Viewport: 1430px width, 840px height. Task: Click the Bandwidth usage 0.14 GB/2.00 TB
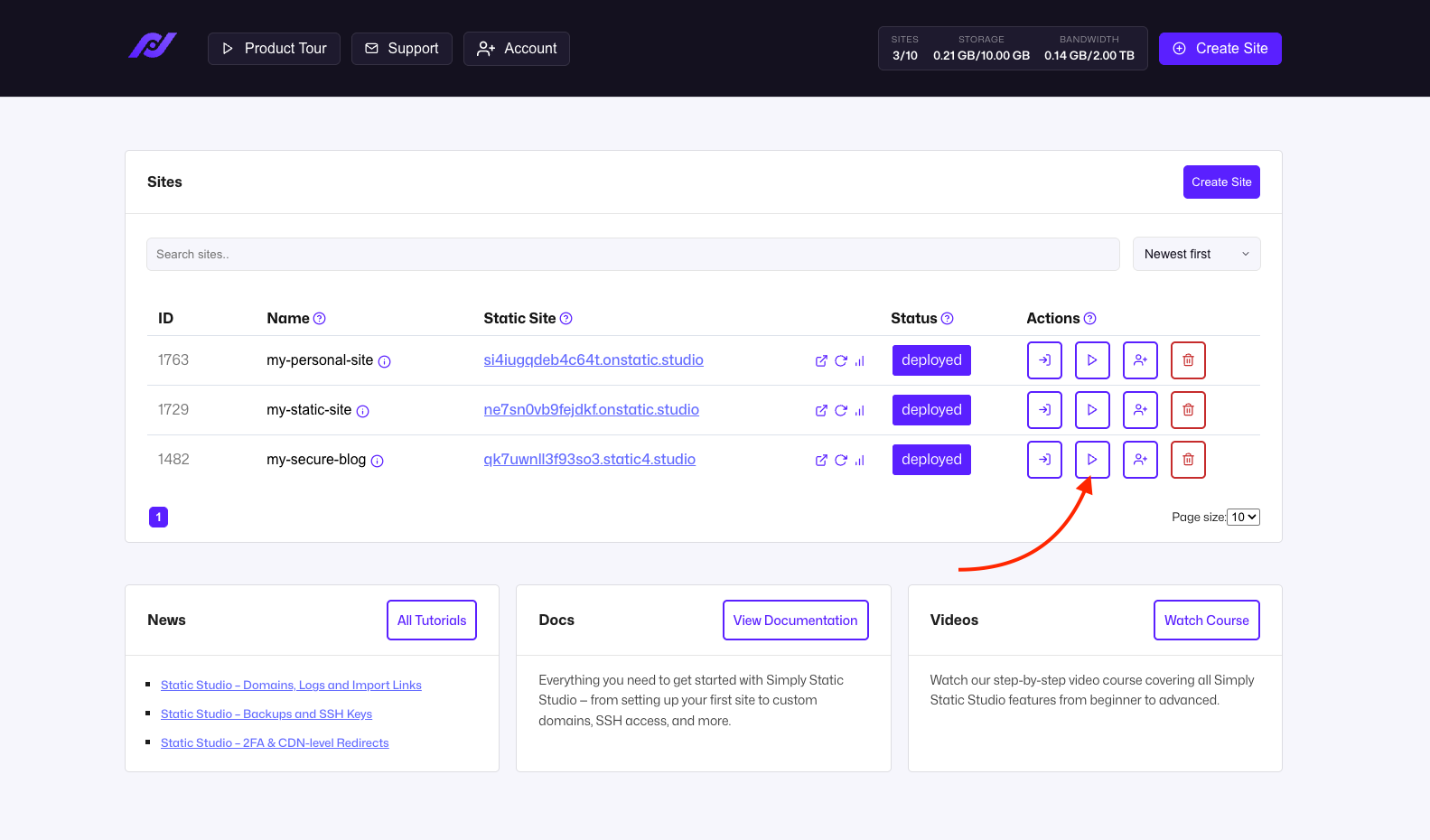point(1089,56)
